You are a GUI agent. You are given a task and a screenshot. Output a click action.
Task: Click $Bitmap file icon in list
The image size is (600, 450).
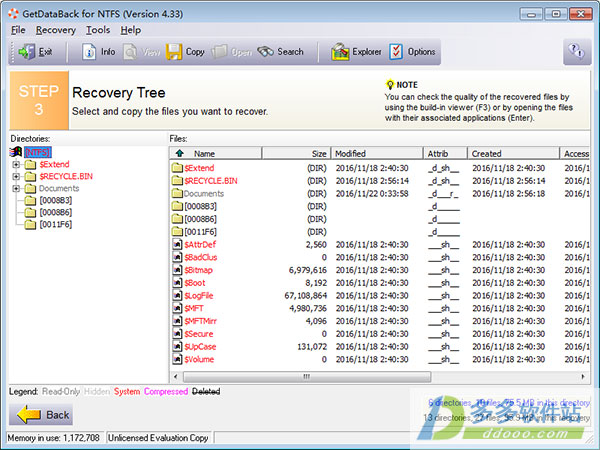point(177,270)
